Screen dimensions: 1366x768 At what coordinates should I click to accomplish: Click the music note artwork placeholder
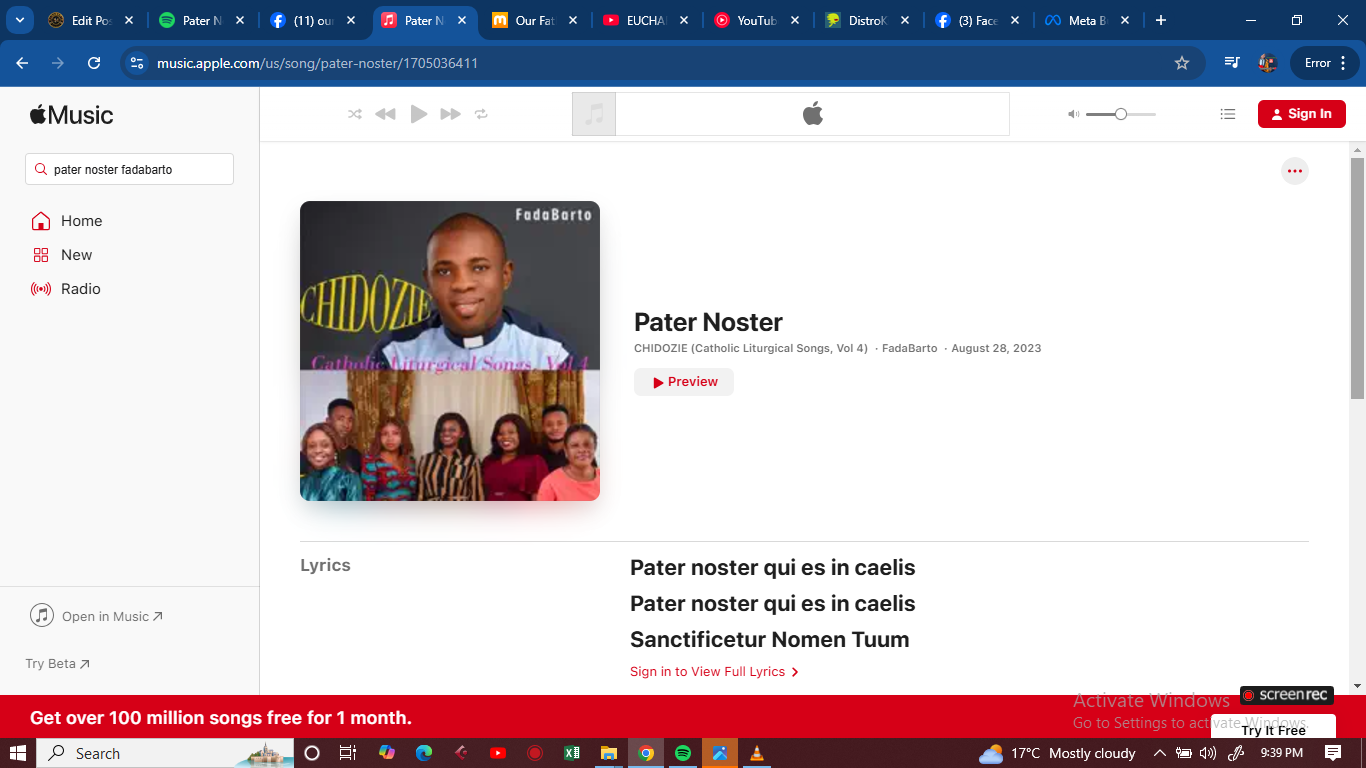594,114
